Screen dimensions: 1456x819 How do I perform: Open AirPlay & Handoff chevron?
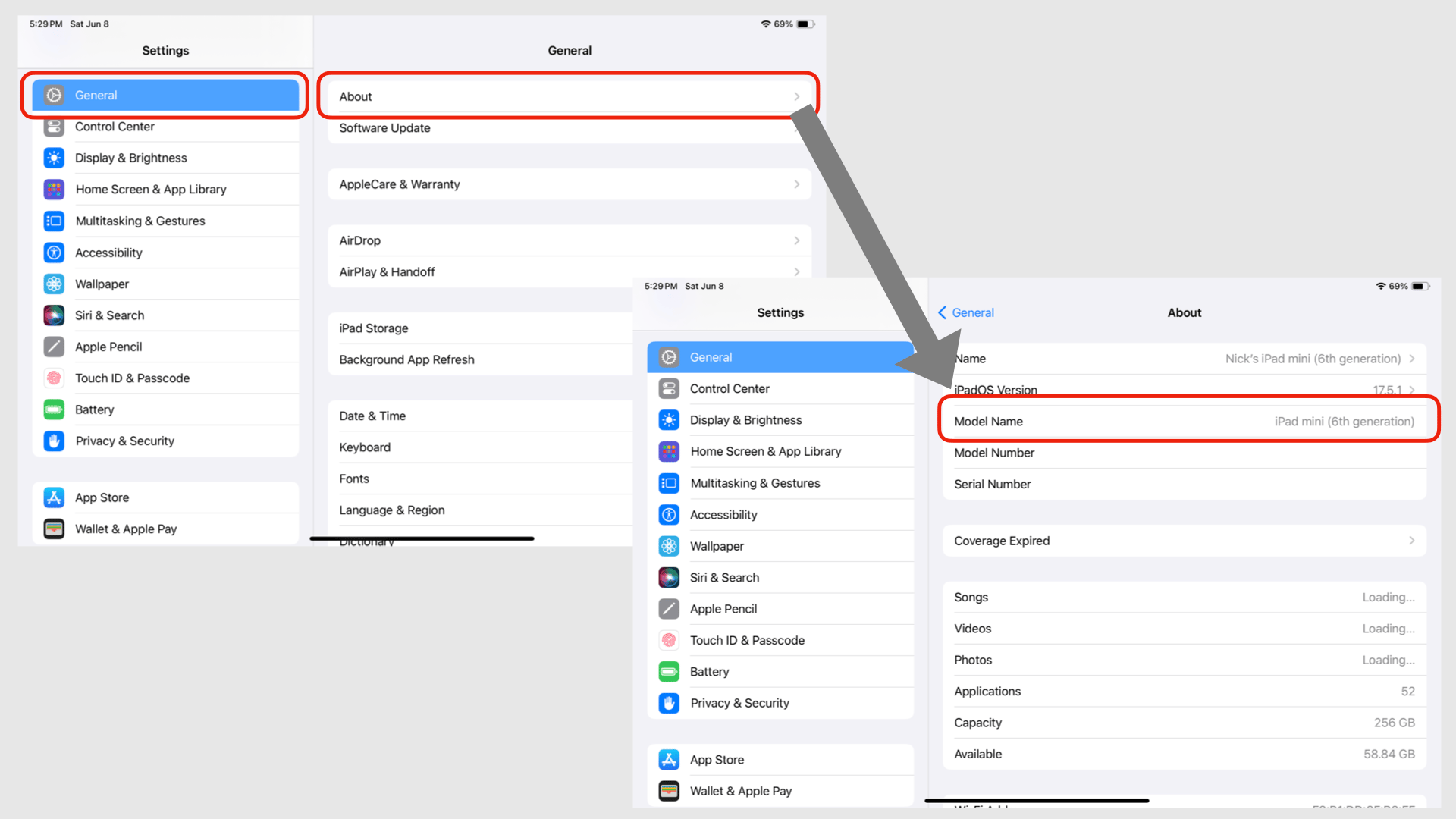(x=797, y=272)
